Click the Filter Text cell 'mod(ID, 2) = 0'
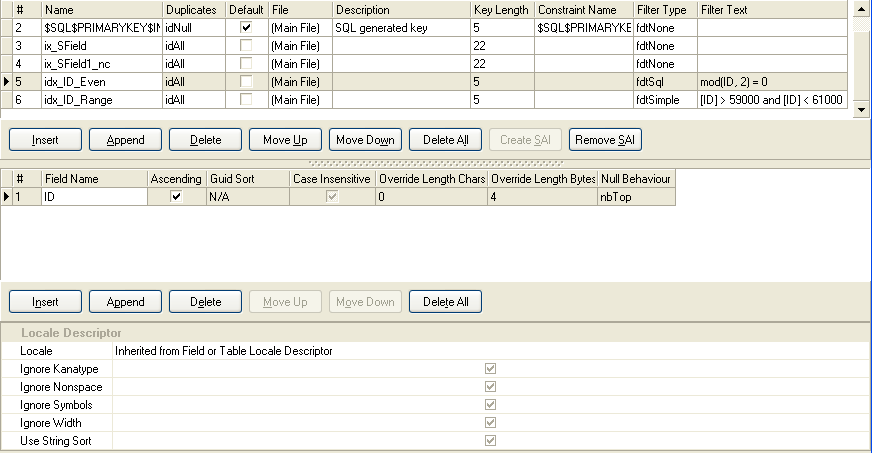Screen dimensions: 872x453 point(771,82)
